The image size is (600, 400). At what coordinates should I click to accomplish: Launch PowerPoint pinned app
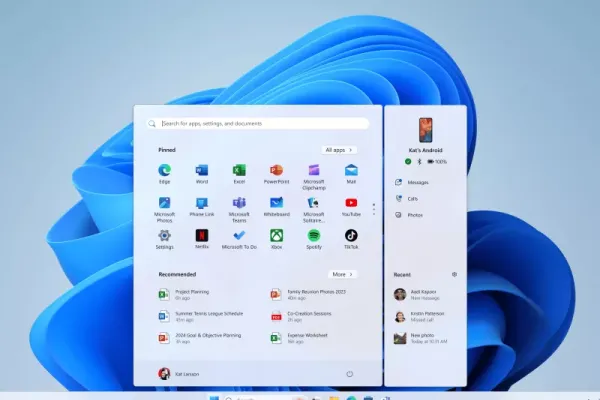[276, 173]
